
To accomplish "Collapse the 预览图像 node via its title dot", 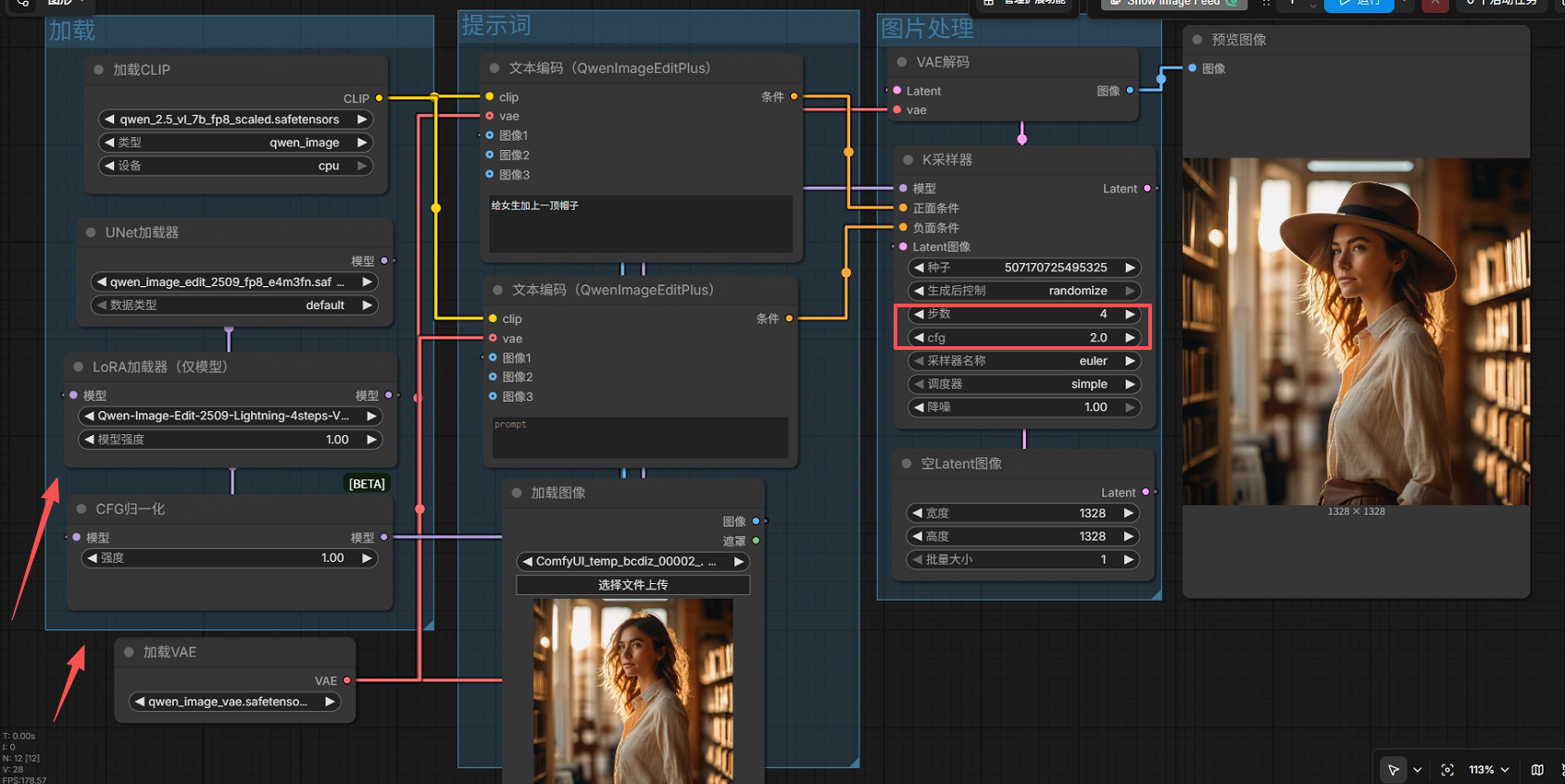I will (1197, 40).
